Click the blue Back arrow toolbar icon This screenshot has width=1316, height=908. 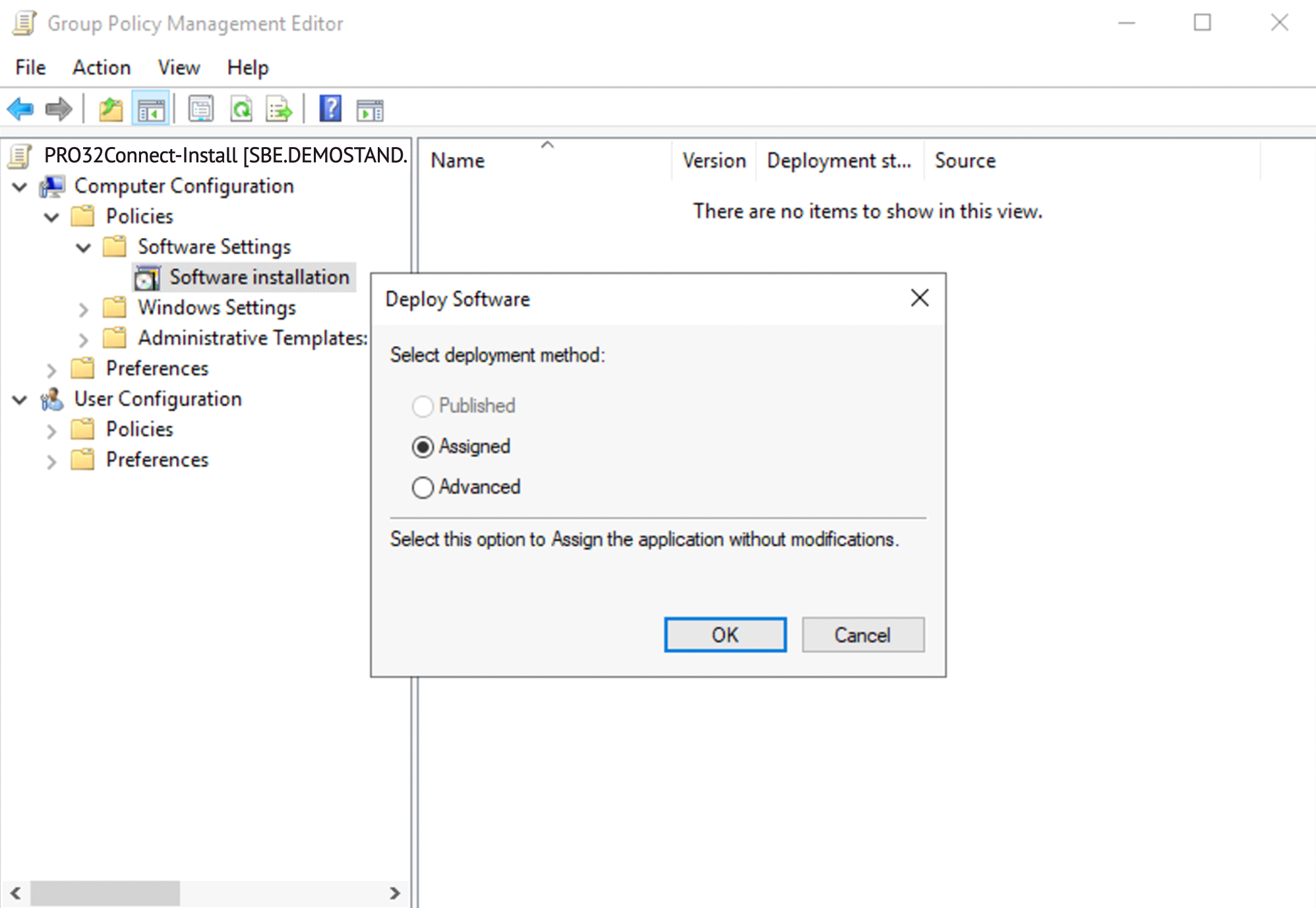20,109
